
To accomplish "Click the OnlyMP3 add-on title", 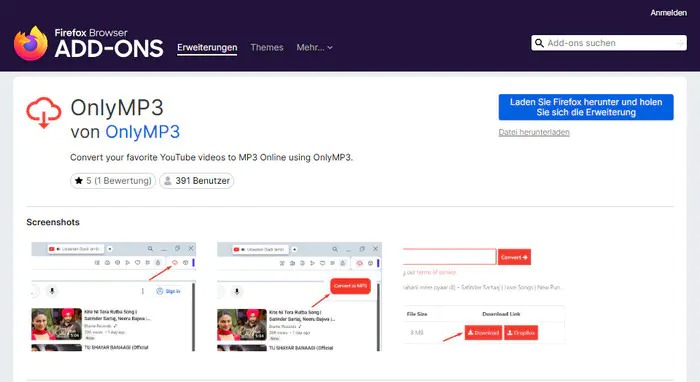I will 117,108.
